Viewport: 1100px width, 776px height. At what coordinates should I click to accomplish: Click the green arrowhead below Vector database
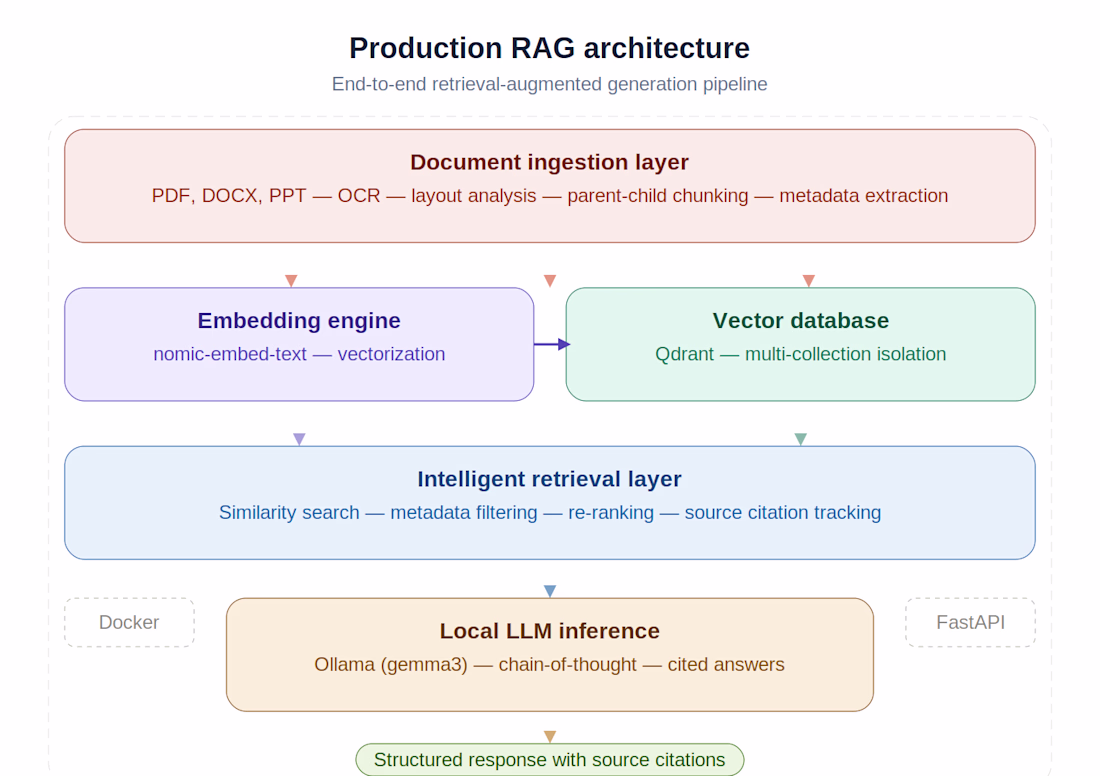tap(800, 439)
